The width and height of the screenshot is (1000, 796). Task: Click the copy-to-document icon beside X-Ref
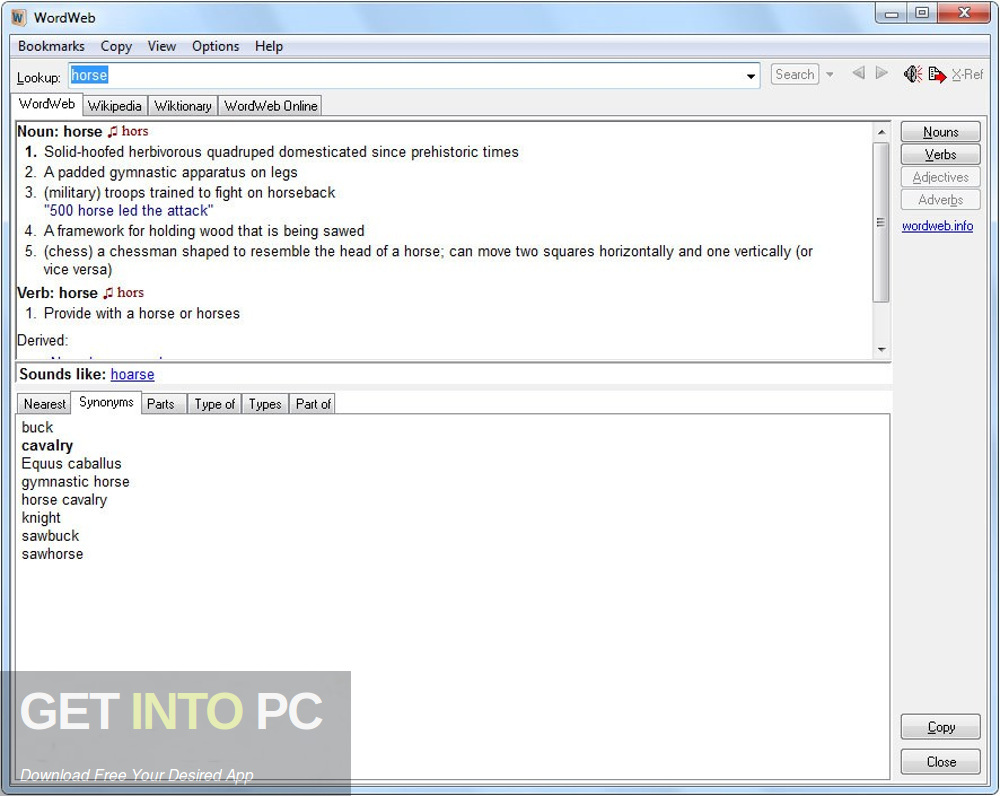(937, 75)
